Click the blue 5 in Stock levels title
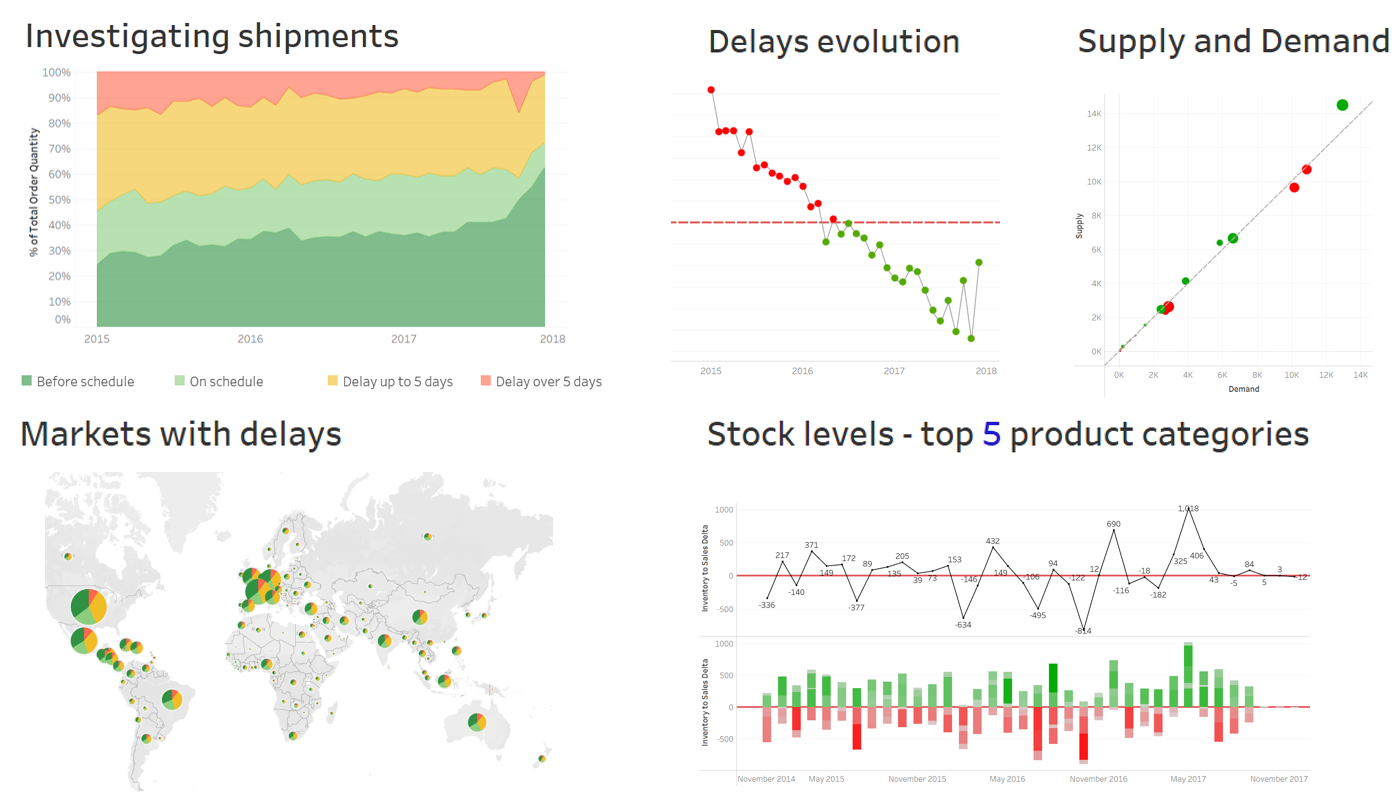1398x801 pixels. pyautogui.click(x=991, y=434)
